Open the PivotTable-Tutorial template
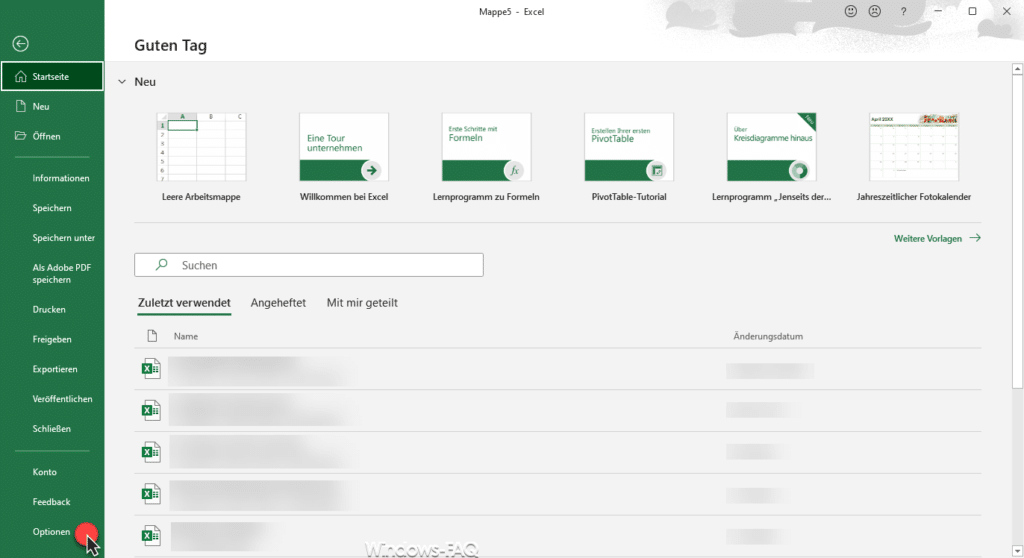The width and height of the screenshot is (1024, 558). click(629, 157)
